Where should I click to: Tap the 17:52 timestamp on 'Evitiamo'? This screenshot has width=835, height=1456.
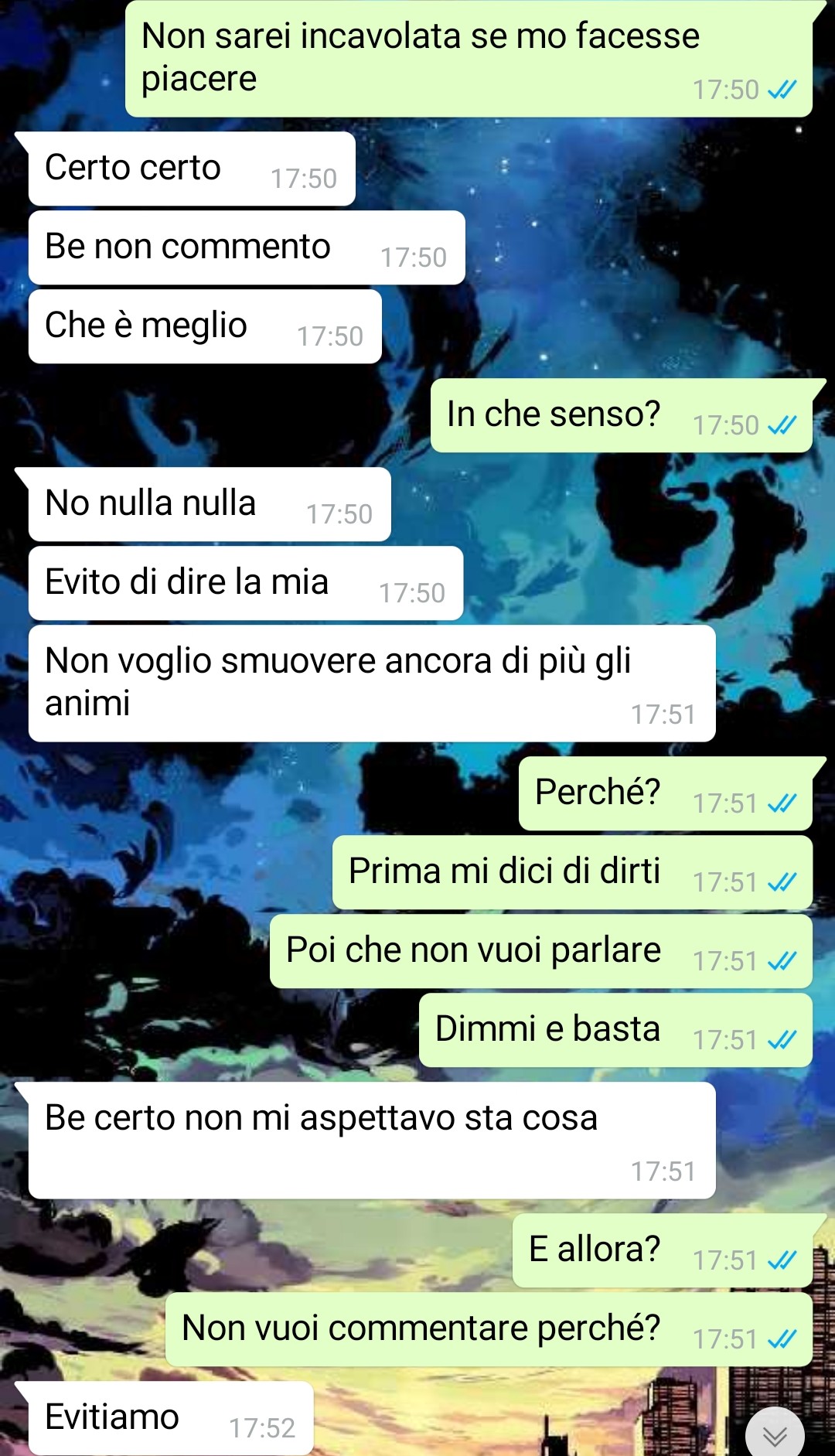click(x=262, y=1428)
